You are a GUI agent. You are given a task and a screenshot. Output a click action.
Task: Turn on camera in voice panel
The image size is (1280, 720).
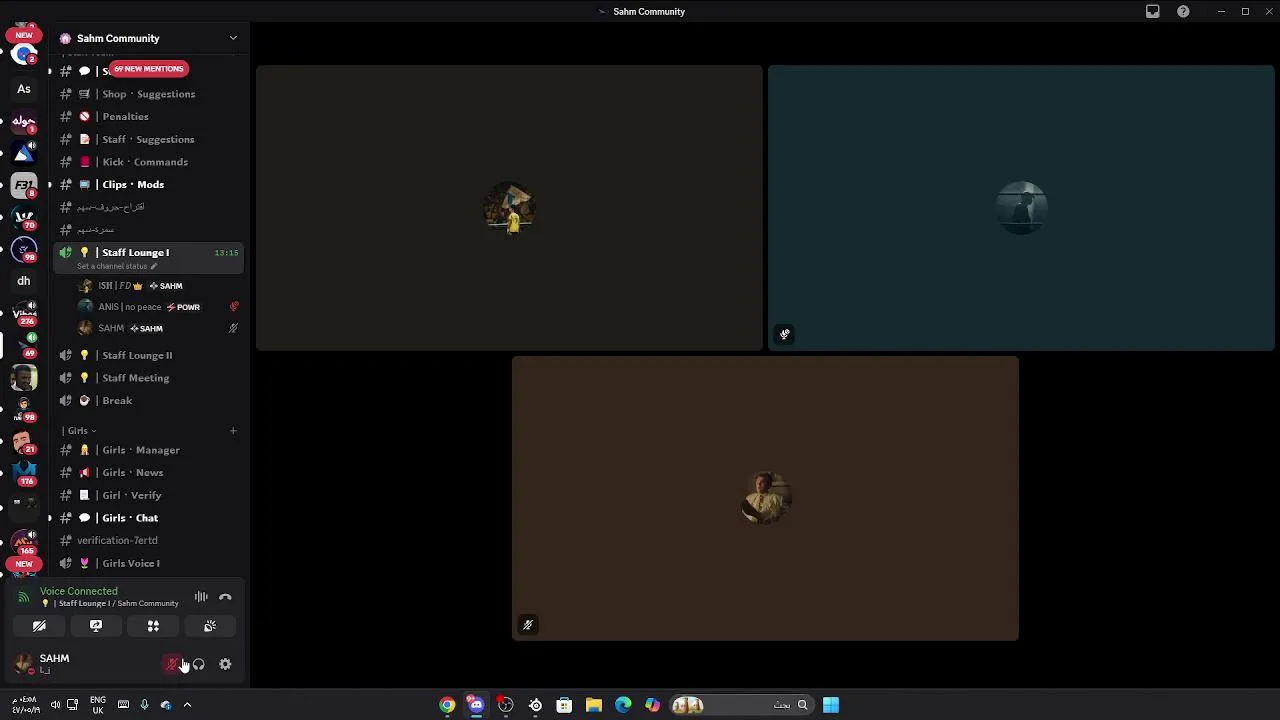tap(39, 626)
